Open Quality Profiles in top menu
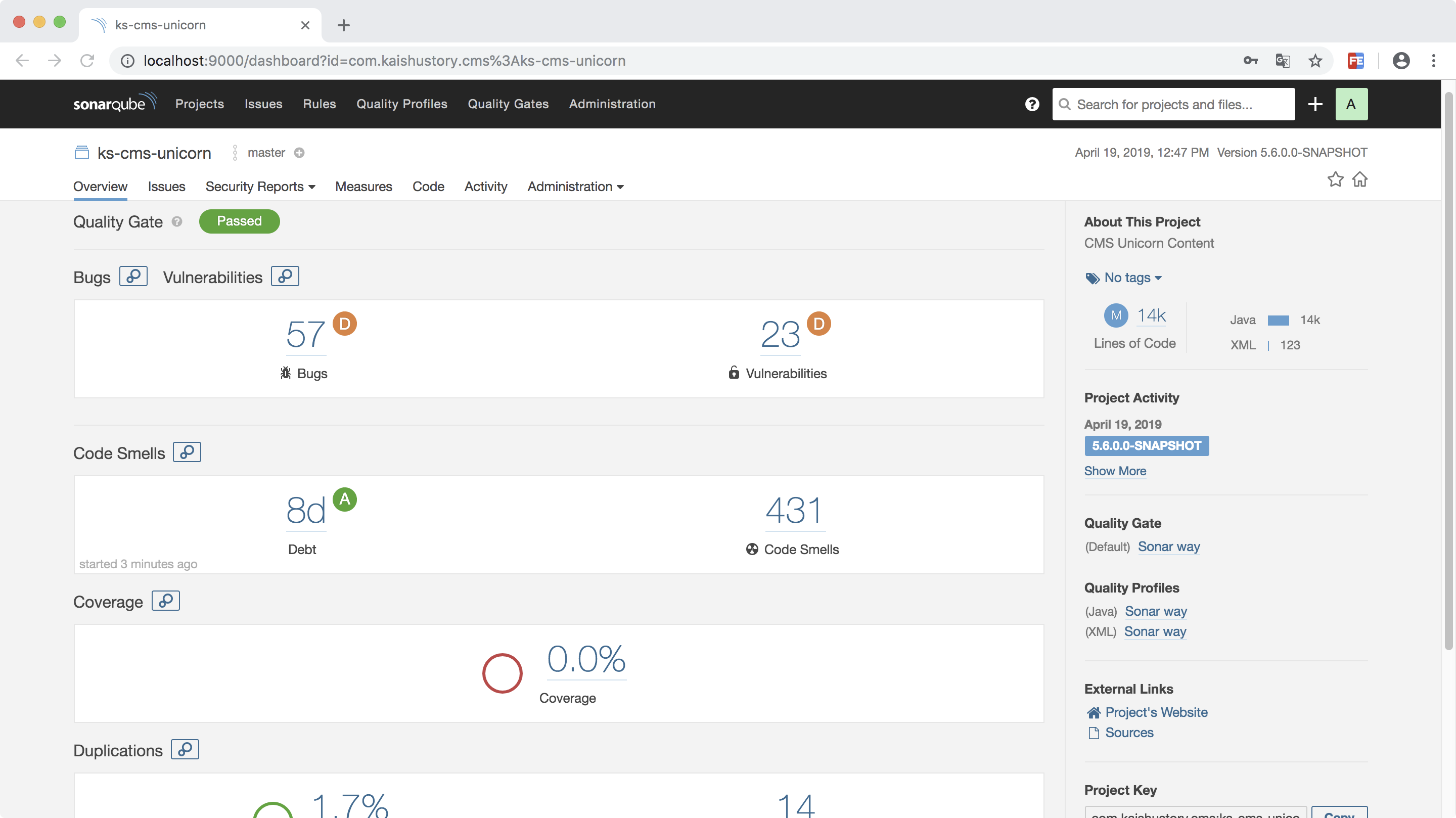Image resolution: width=1456 pixels, height=818 pixels. point(401,104)
